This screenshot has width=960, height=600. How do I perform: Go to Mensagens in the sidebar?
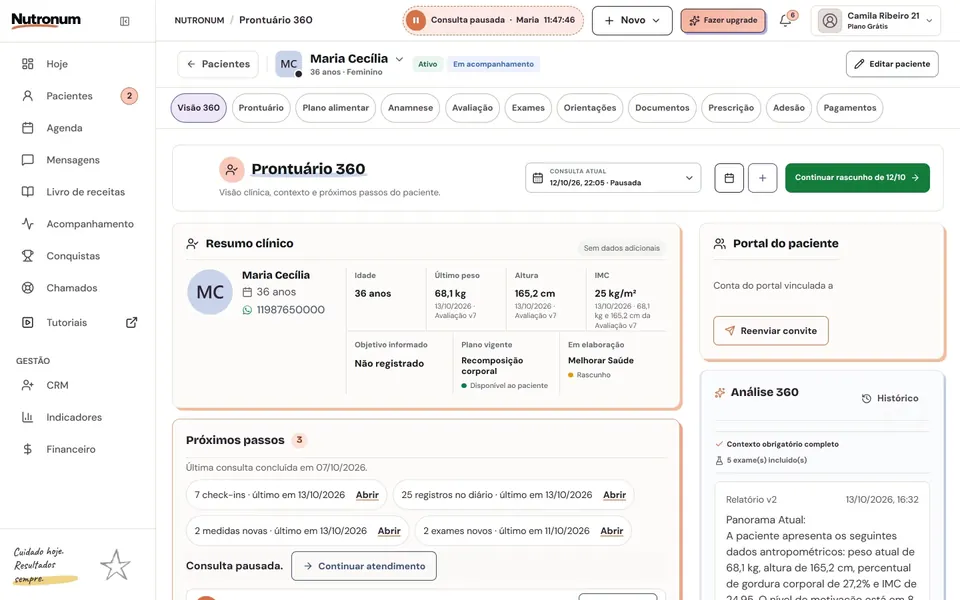(x=78, y=160)
